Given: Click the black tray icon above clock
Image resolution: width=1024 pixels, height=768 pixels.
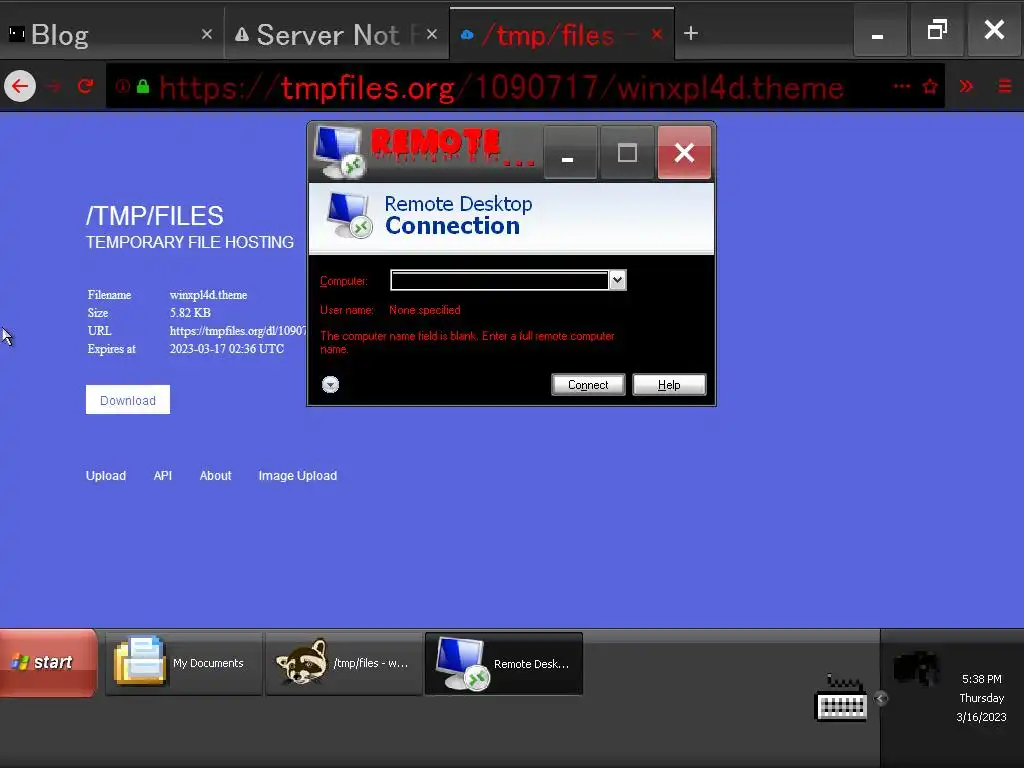Looking at the screenshot, I should pos(916,667).
